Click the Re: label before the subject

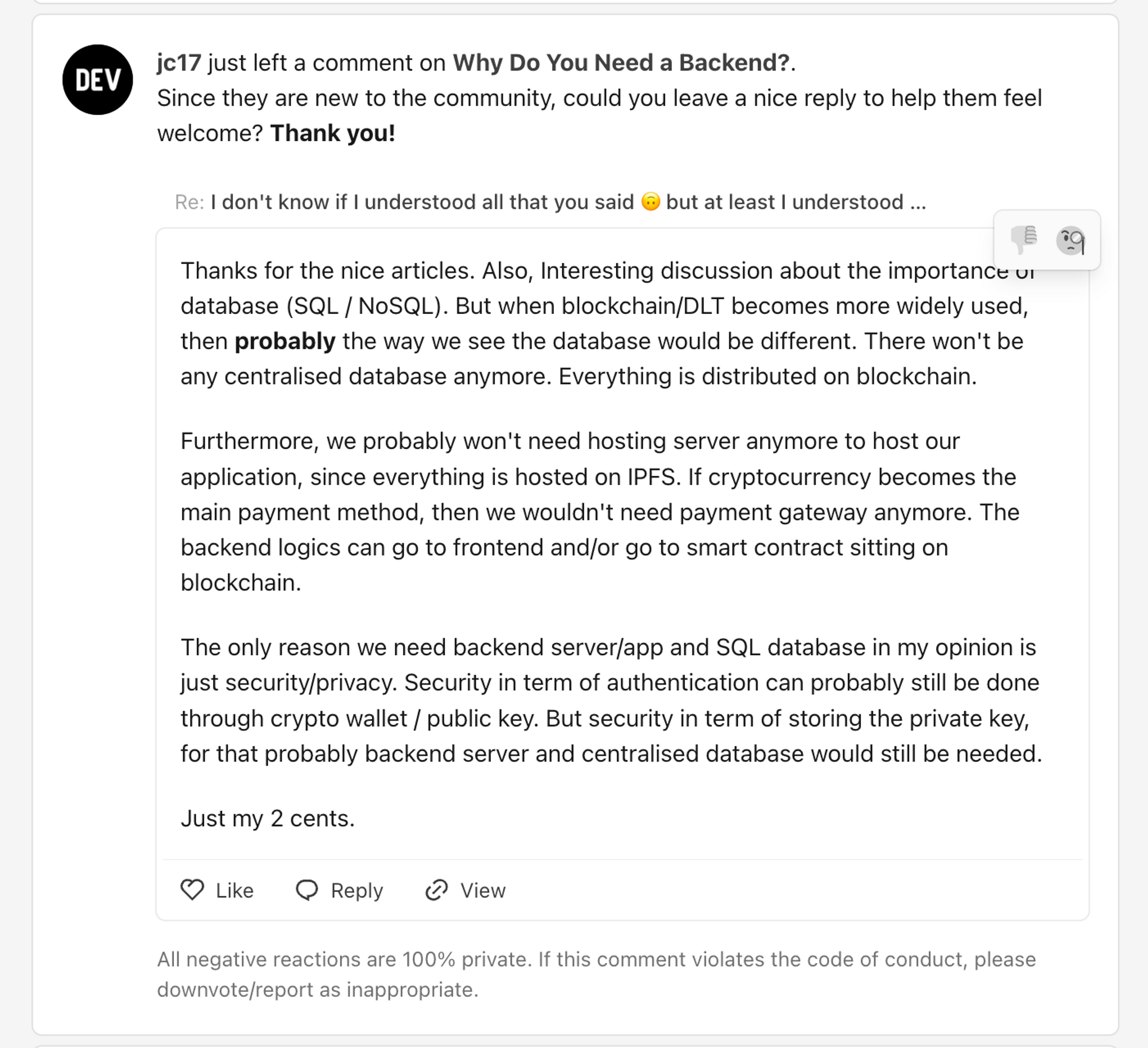(x=189, y=201)
